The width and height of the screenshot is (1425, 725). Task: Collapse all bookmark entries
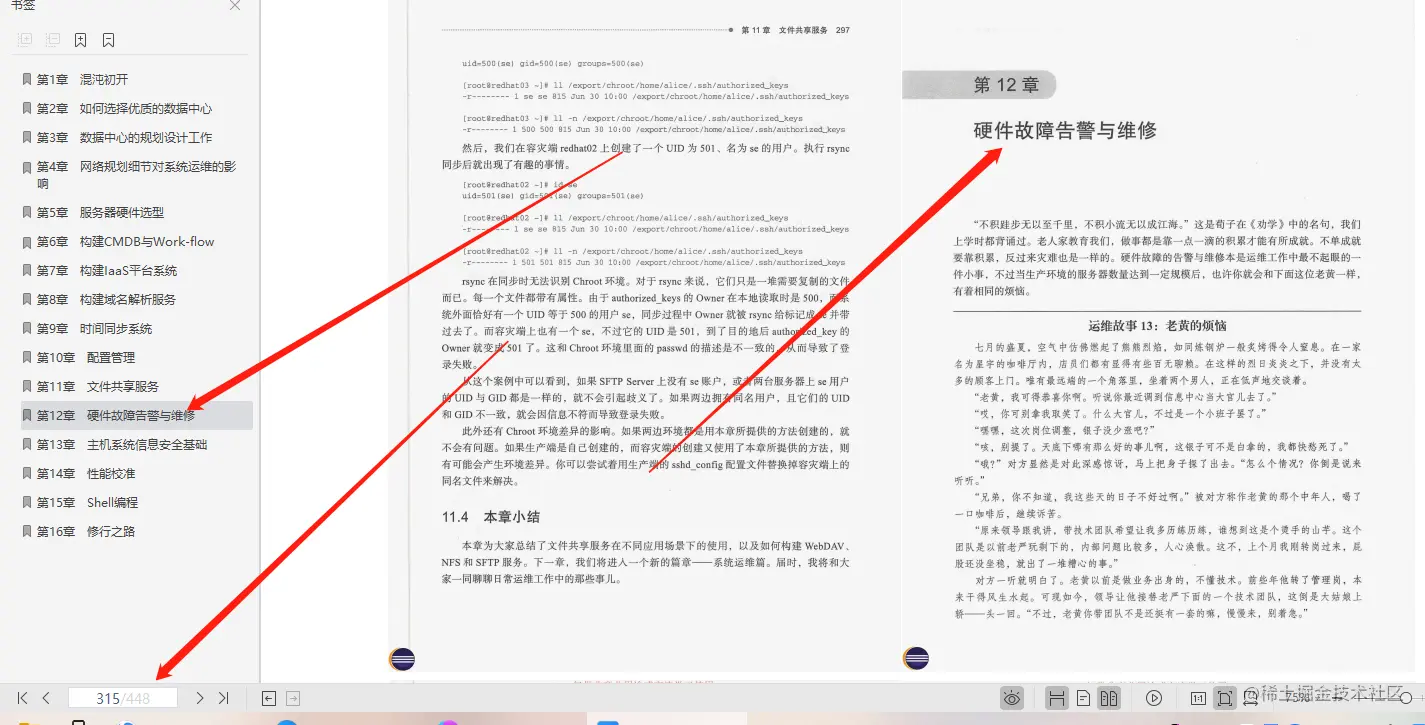tap(52, 39)
